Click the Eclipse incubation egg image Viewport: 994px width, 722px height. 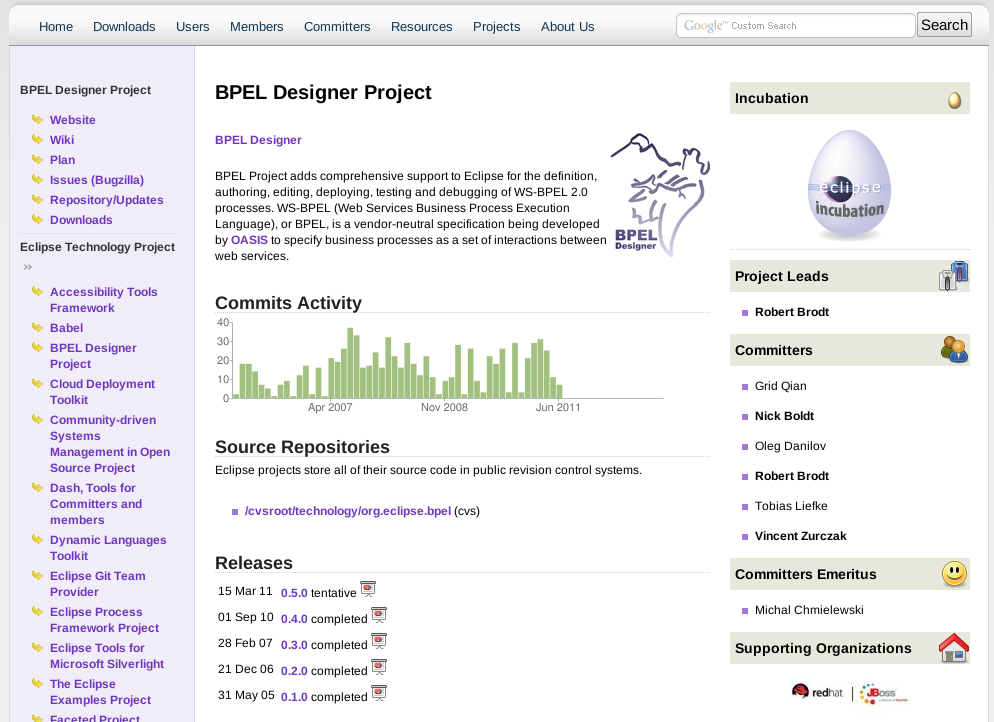point(849,184)
